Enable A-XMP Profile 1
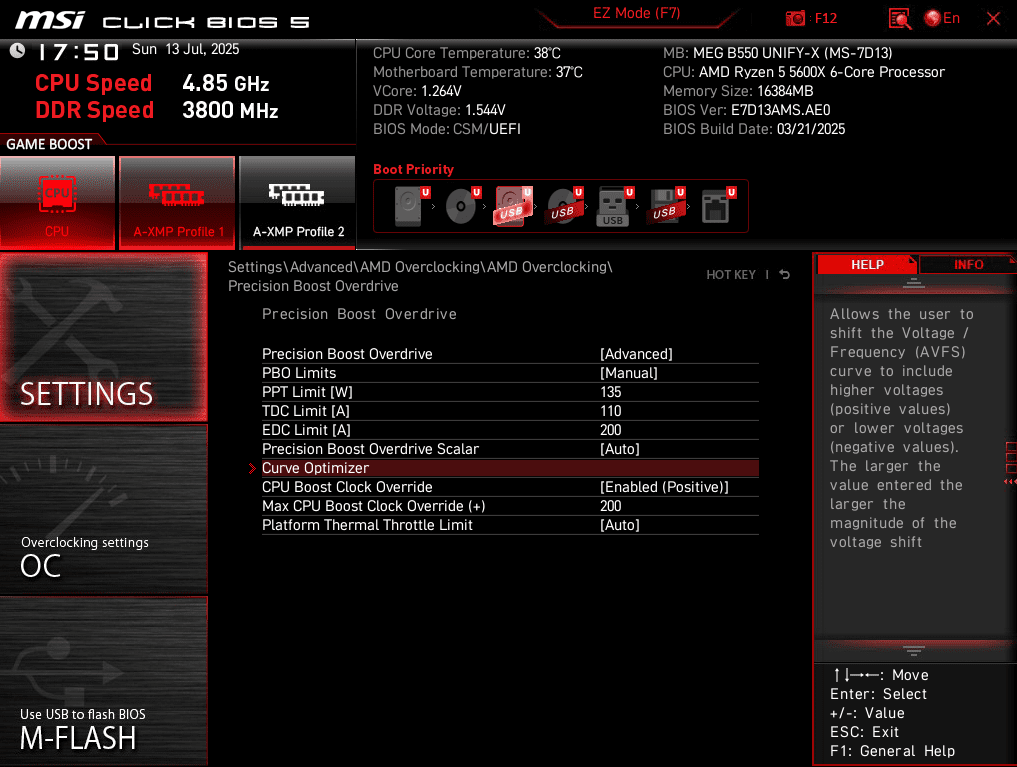 point(176,202)
